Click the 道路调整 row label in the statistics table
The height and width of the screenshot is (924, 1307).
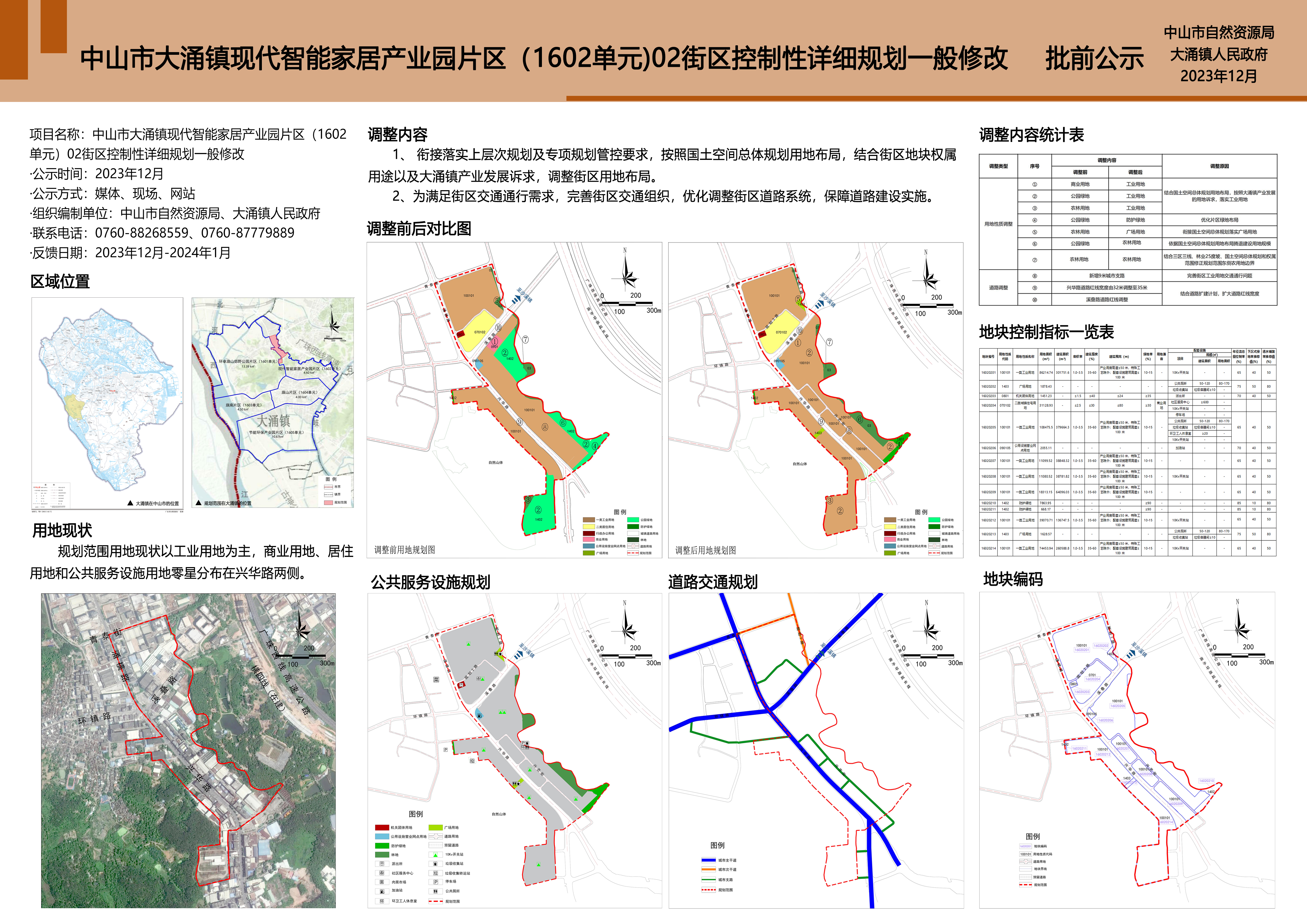click(998, 288)
